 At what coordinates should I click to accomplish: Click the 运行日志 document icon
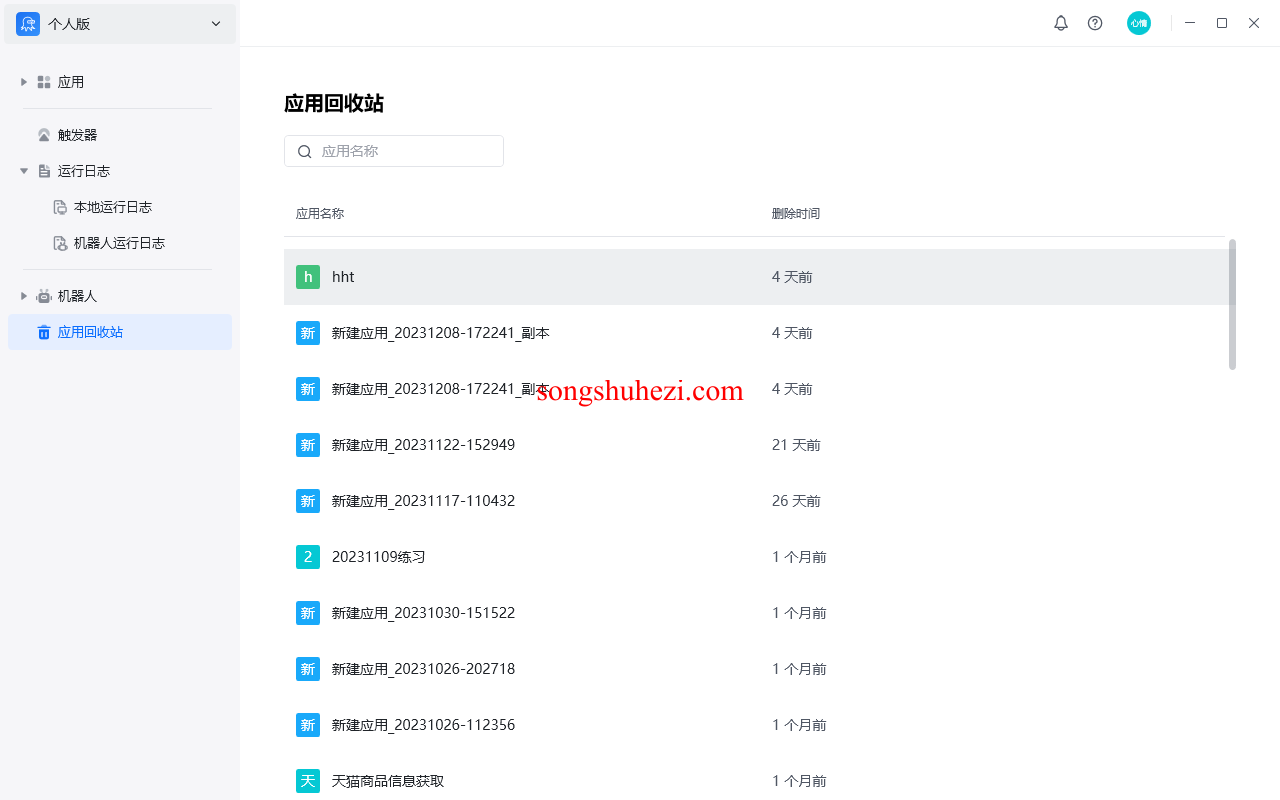[x=44, y=171]
